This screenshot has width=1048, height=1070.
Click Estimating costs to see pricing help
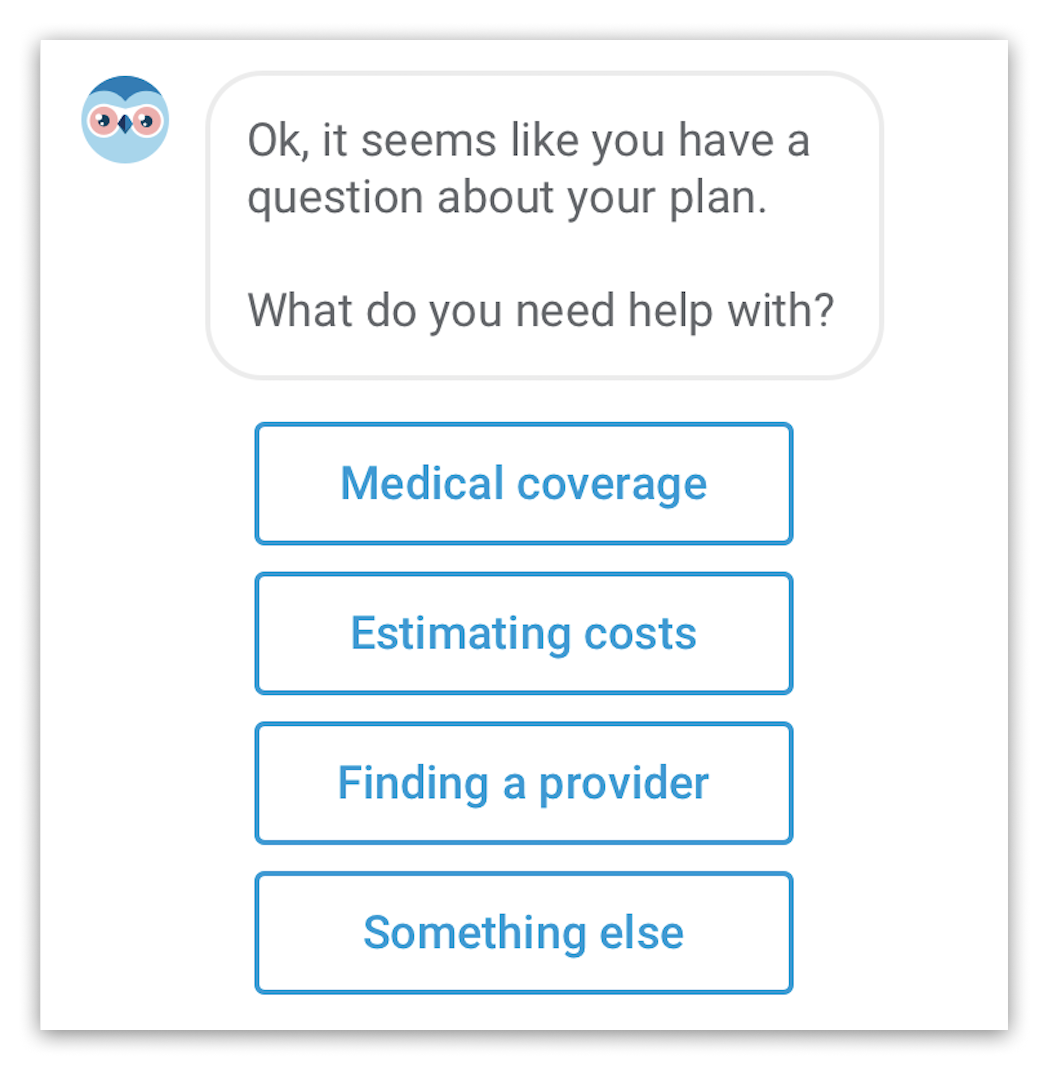coord(523,633)
